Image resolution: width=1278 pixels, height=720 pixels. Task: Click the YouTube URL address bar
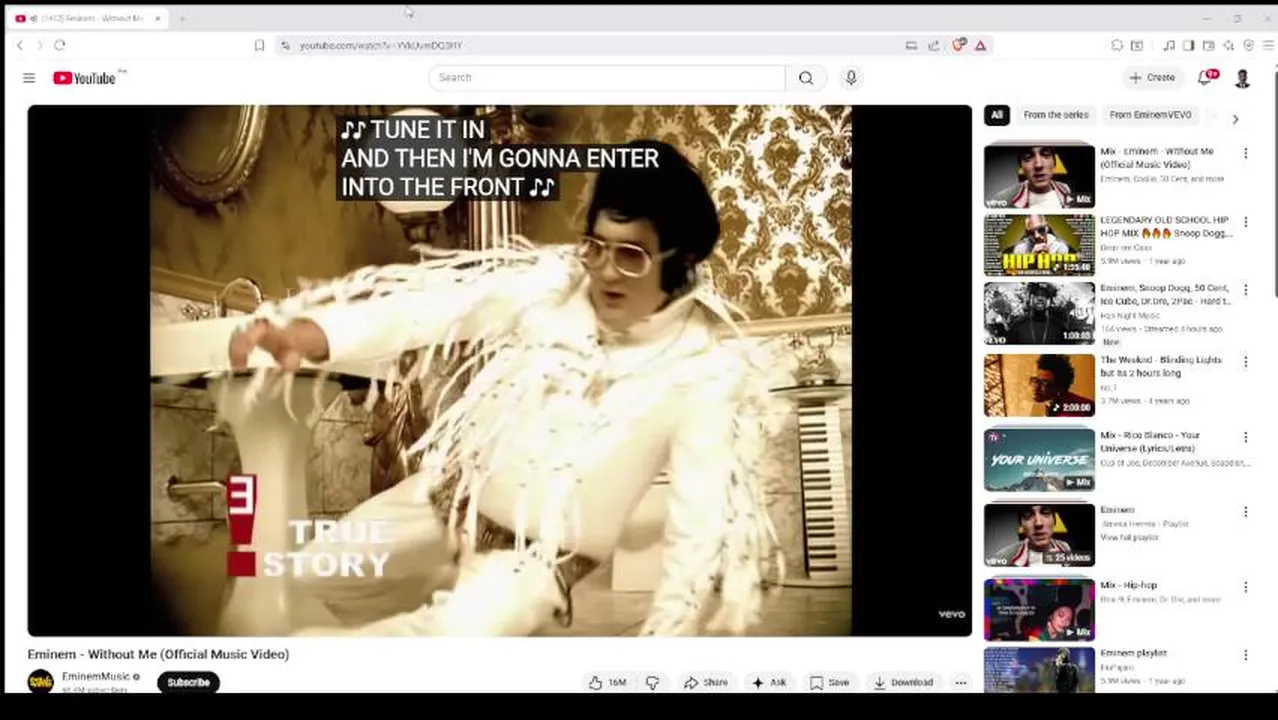[x=590, y=45]
